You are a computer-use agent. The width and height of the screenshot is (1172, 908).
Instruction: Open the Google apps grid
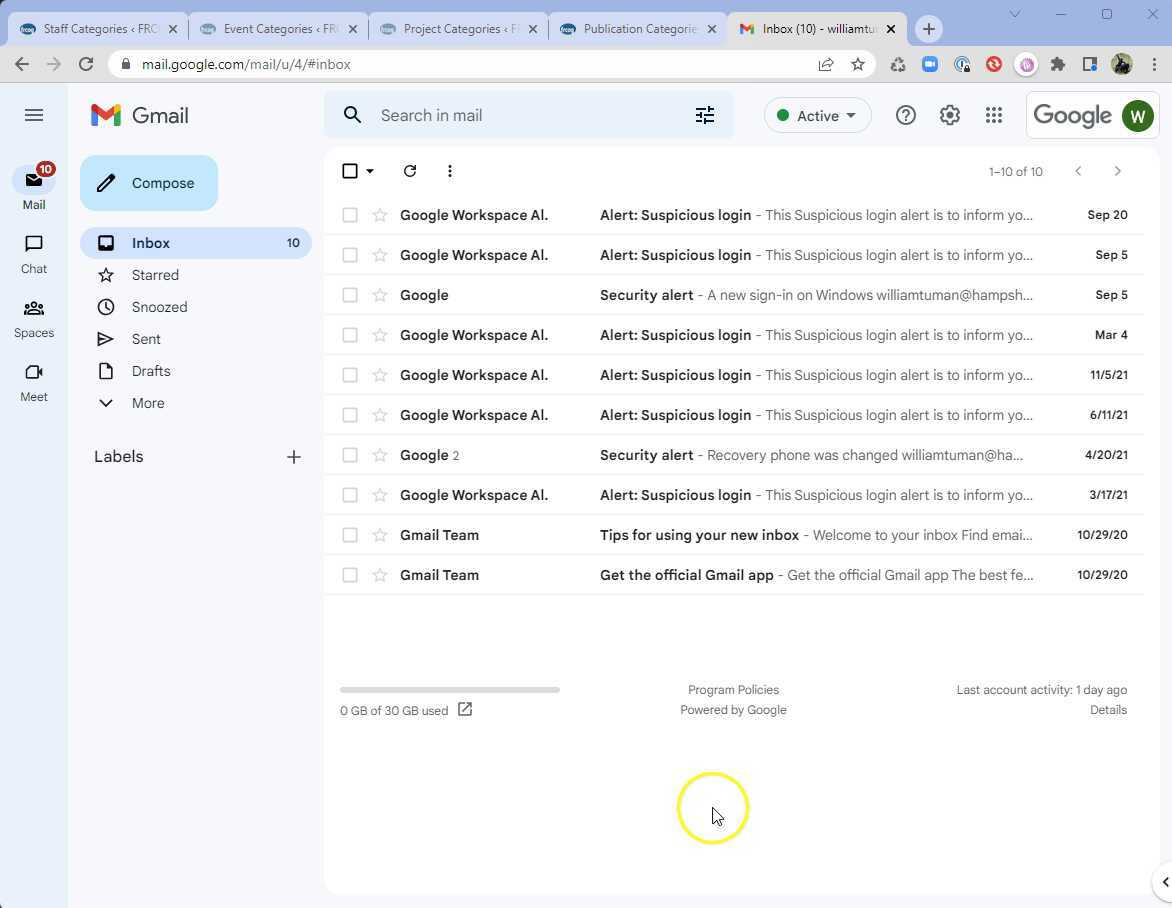993,115
